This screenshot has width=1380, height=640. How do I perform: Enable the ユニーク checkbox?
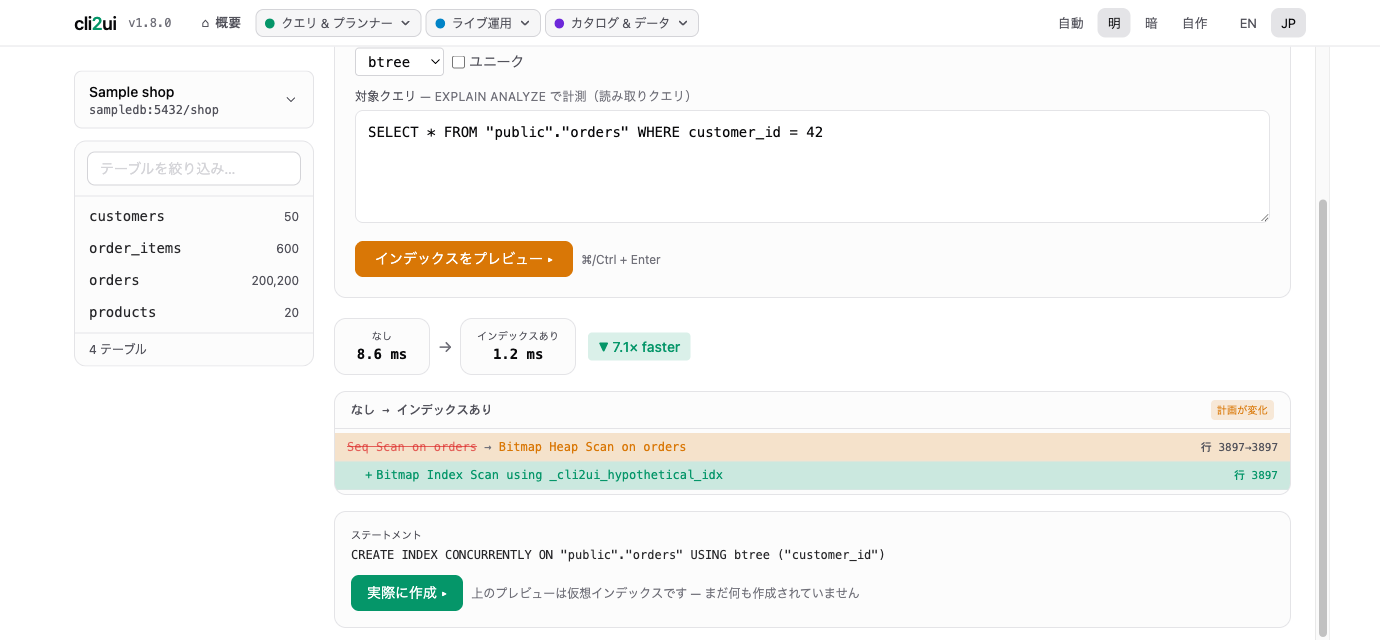(458, 62)
